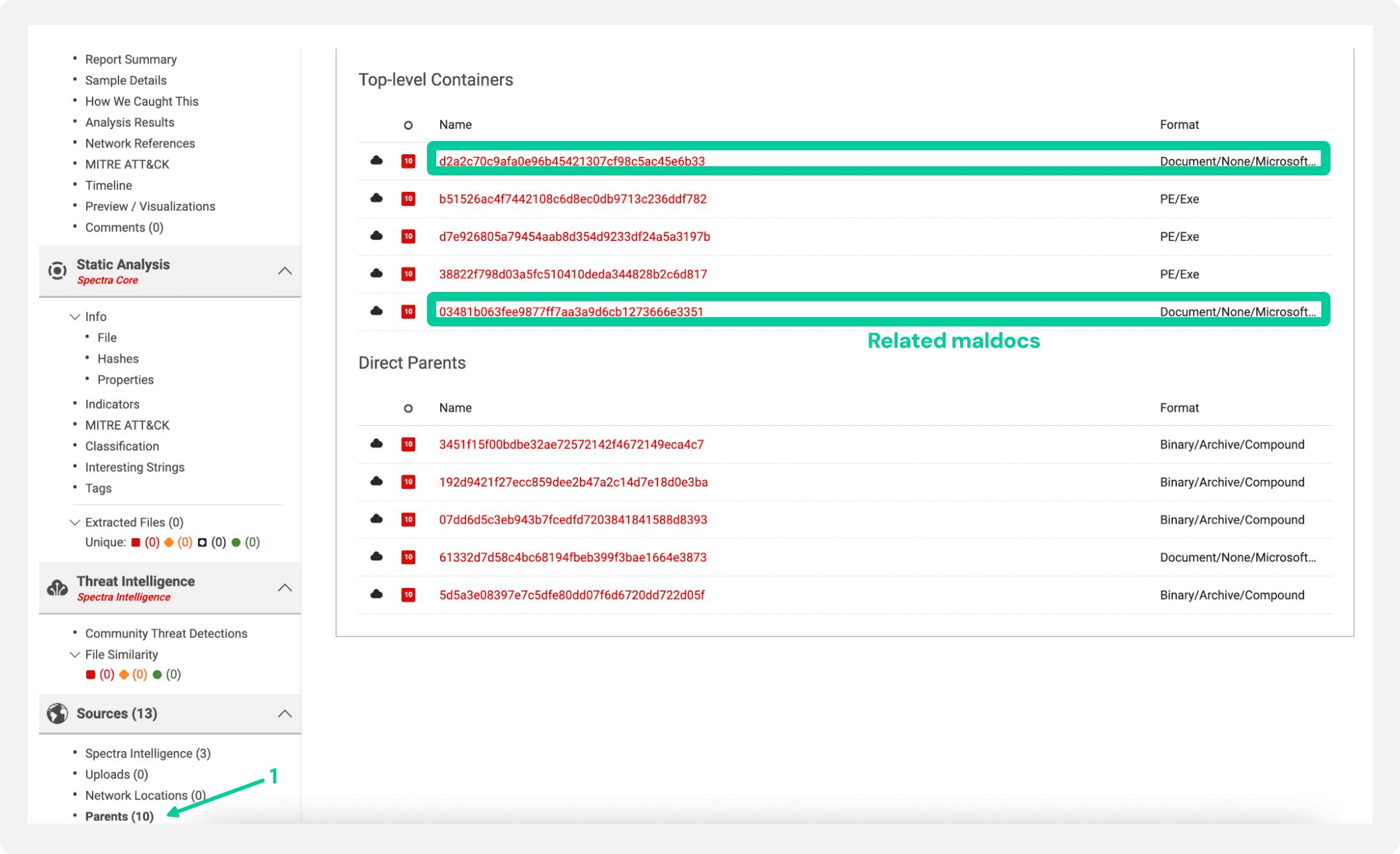The image size is (1400, 854).
Task: Click the 10 threat score badge beside 03481b063fee row
Action: tap(408, 310)
